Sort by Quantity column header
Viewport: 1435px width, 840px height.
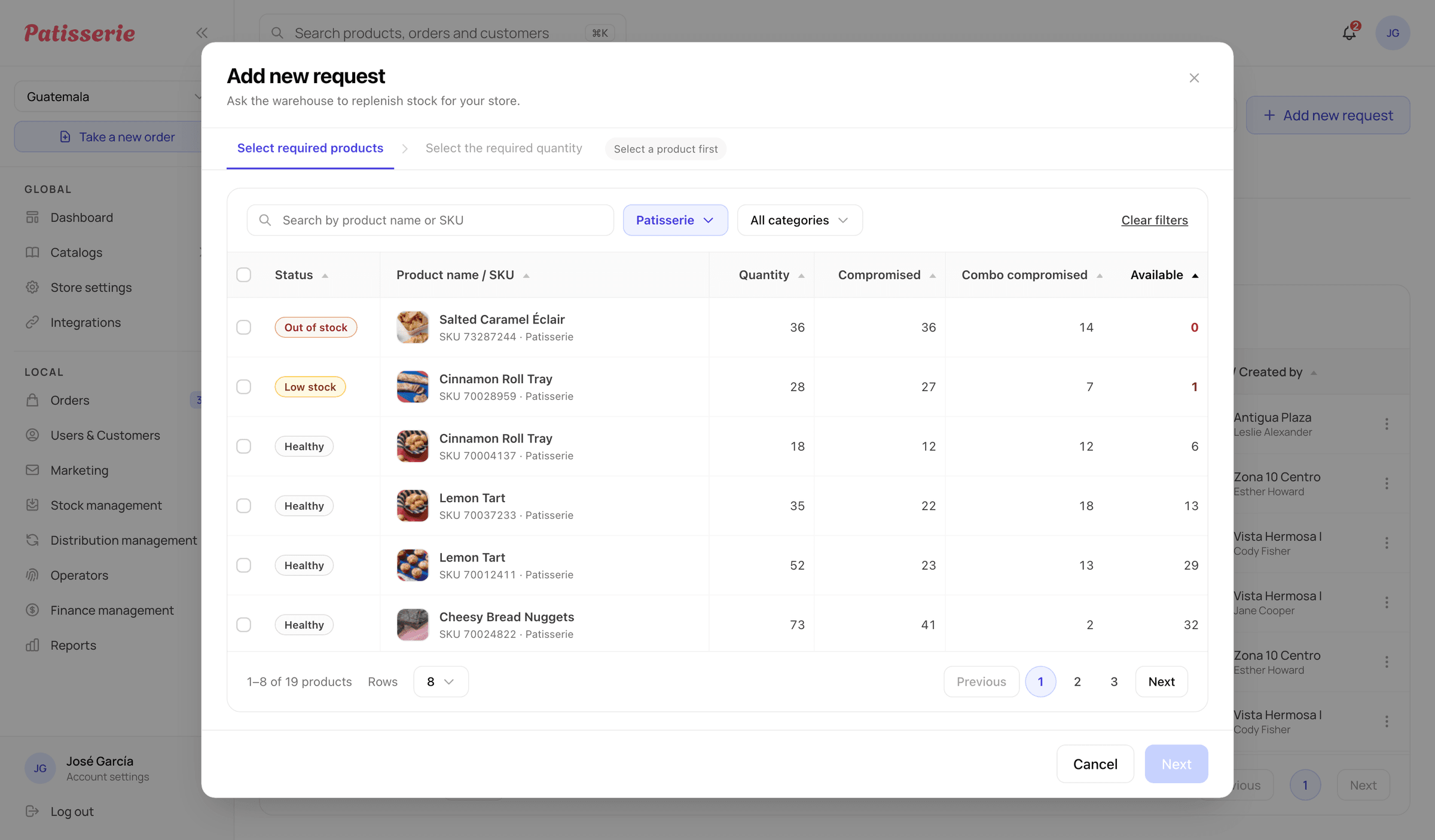coord(771,275)
